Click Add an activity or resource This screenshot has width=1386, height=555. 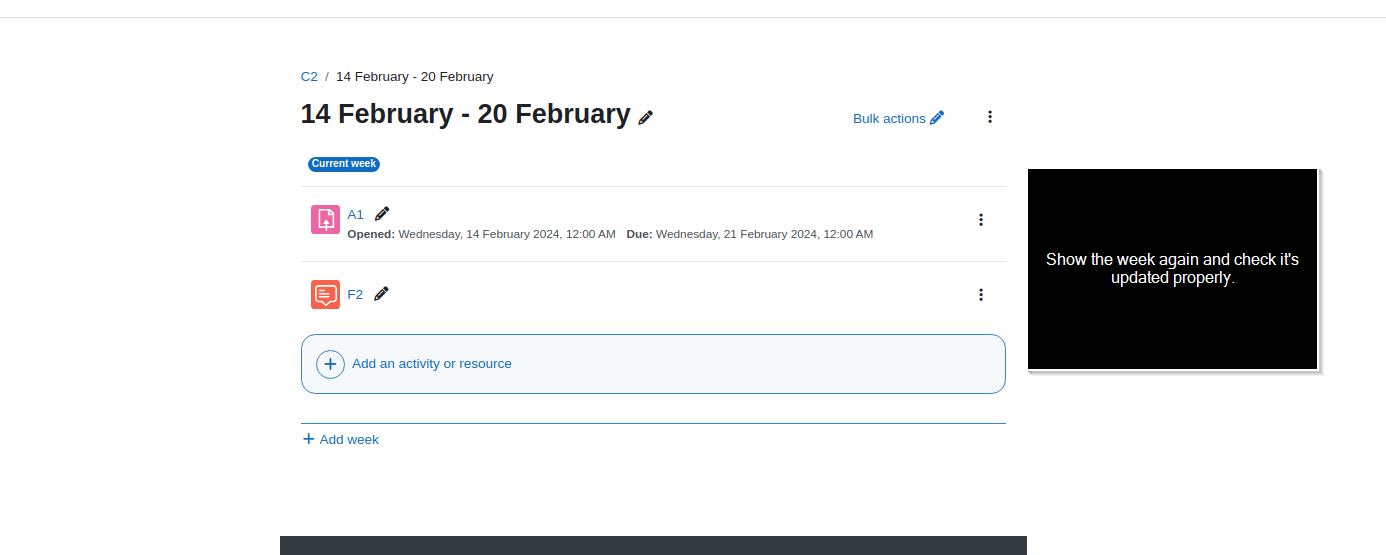pos(653,364)
